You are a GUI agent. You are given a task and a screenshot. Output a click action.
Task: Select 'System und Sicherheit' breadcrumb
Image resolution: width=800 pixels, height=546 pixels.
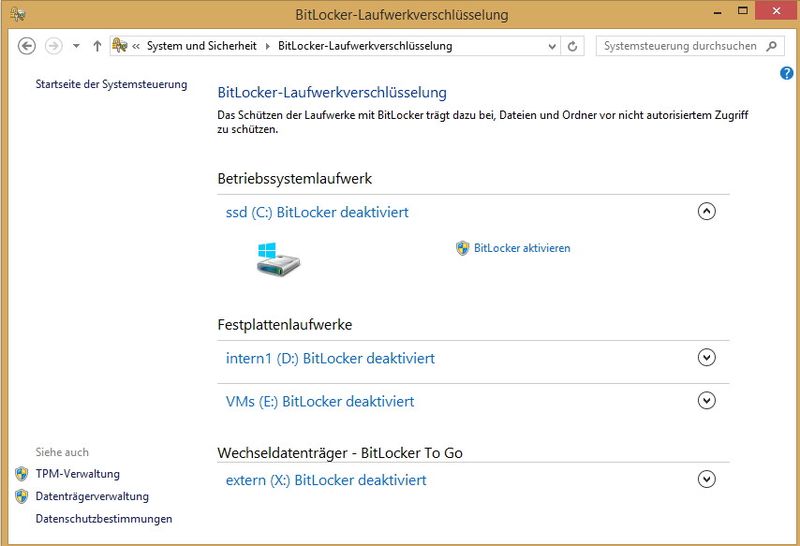pos(202,46)
